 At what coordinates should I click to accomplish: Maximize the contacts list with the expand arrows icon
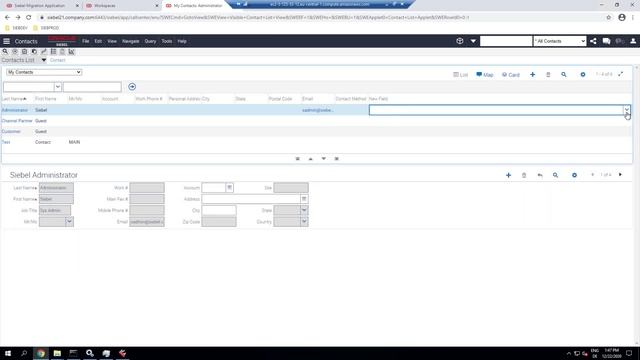[620, 74]
